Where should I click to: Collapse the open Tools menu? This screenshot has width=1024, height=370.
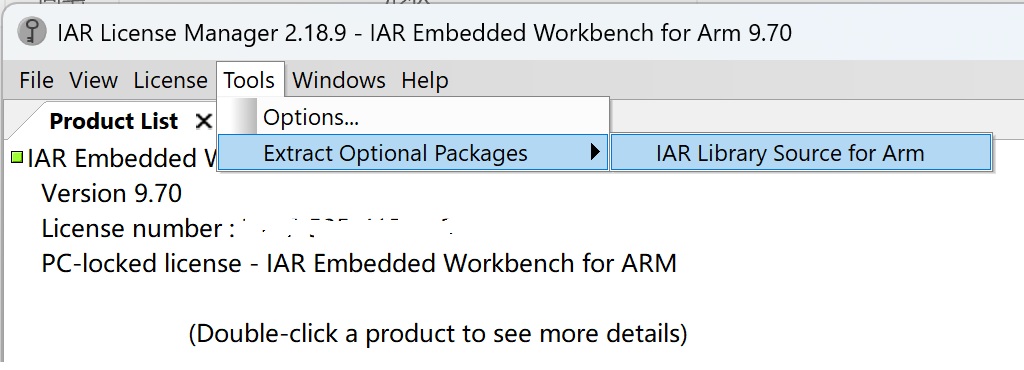tap(249, 80)
